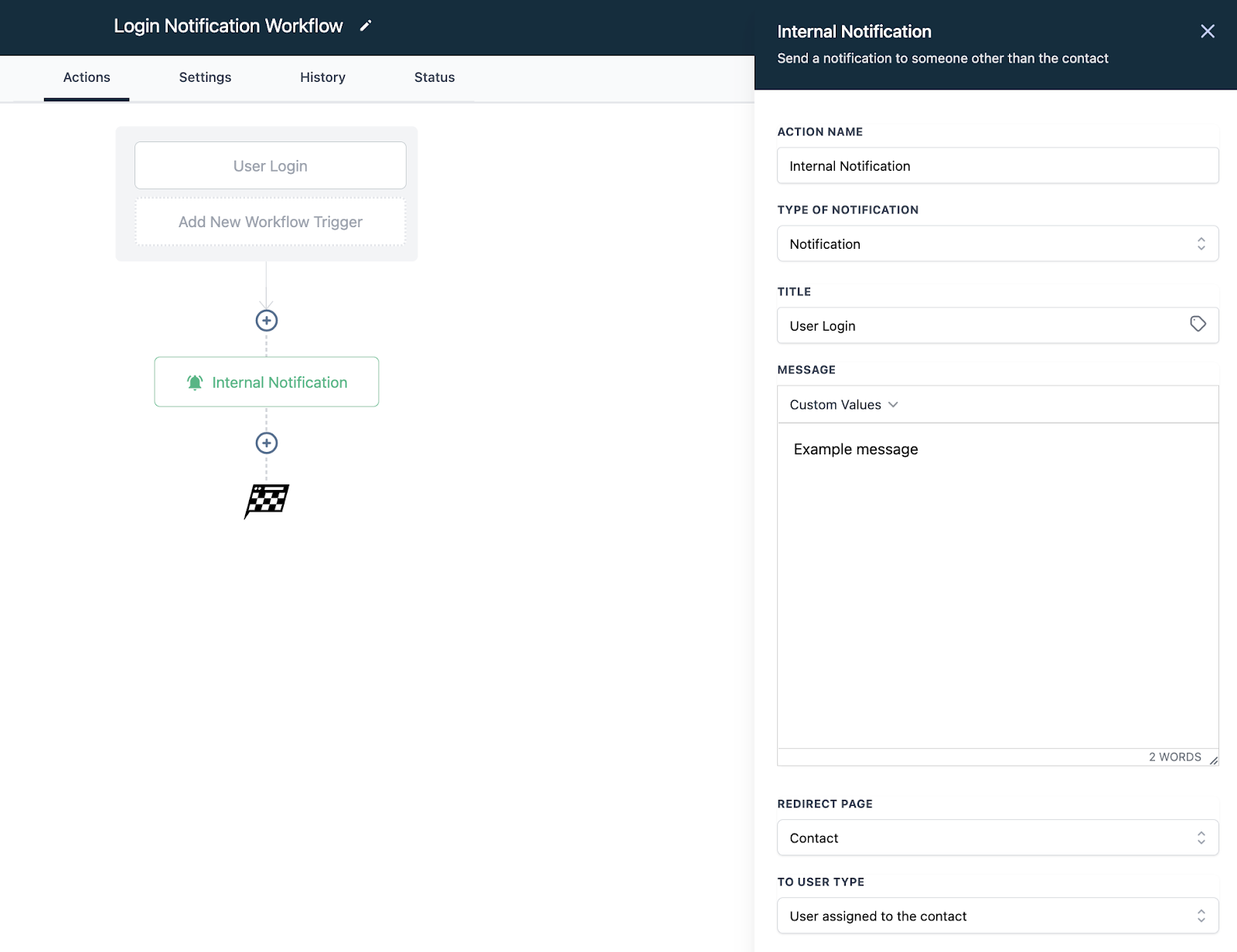Click inside the Action Name input field

pos(997,165)
